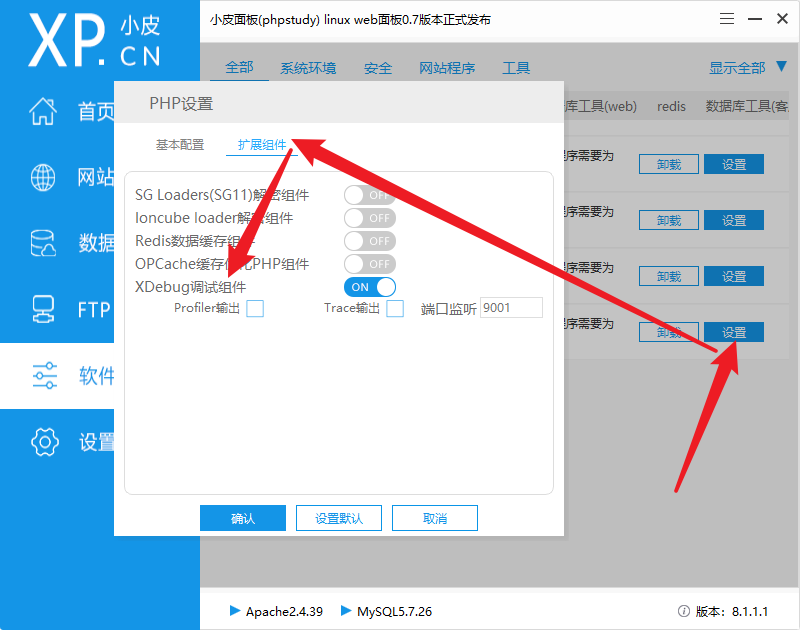
Task: Open the 网站 globe sidebar icon
Action: tap(43, 177)
